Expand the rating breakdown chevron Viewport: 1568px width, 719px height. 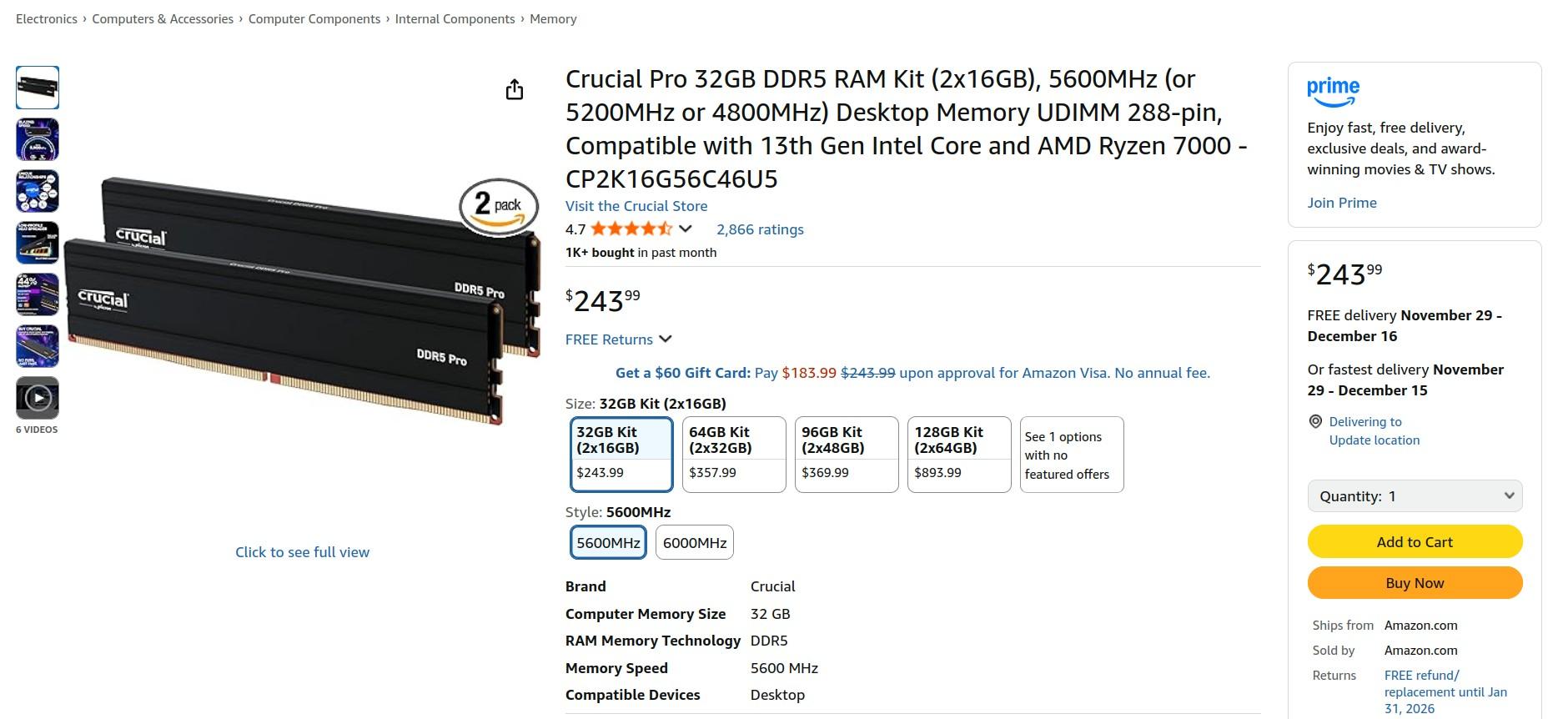click(x=686, y=229)
